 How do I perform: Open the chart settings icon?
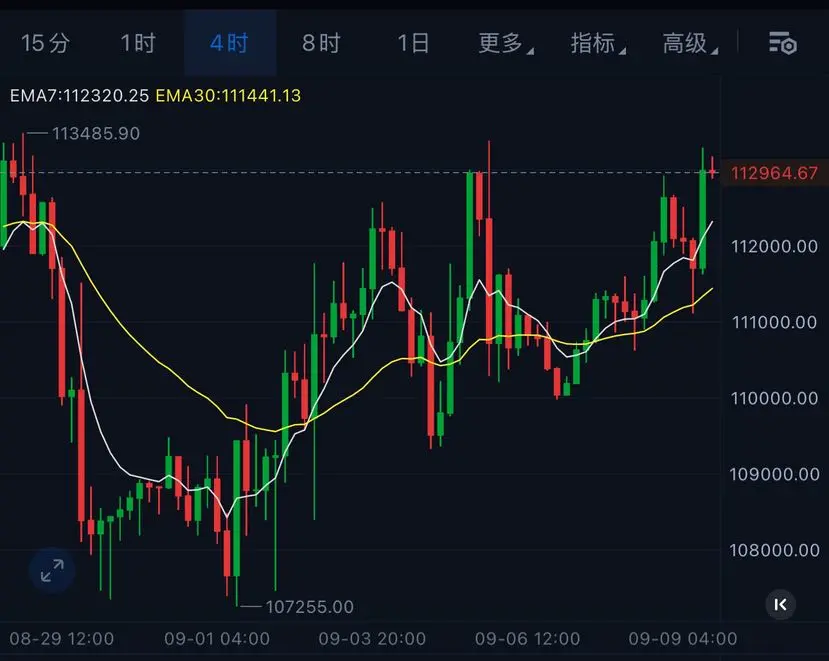(x=782, y=43)
